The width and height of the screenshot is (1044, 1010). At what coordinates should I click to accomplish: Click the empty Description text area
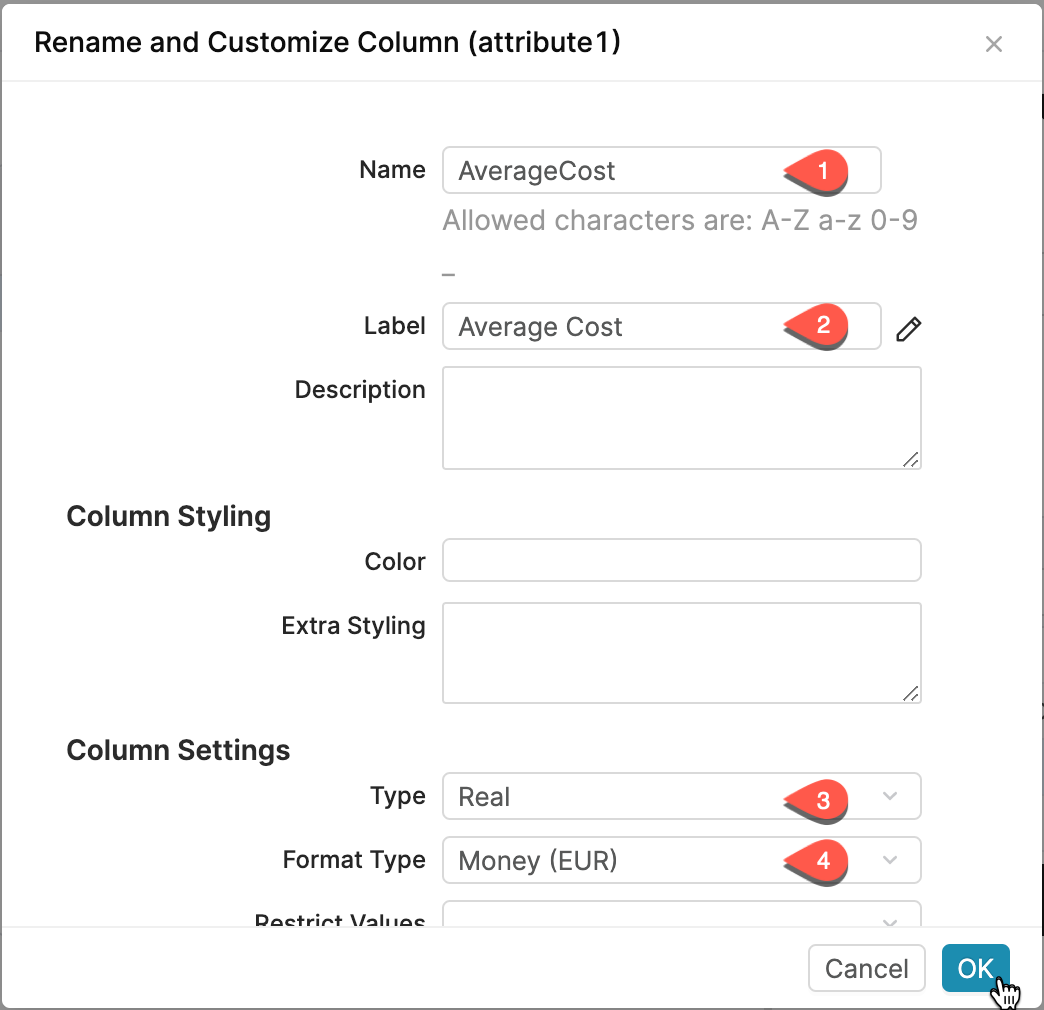pos(682,417)
